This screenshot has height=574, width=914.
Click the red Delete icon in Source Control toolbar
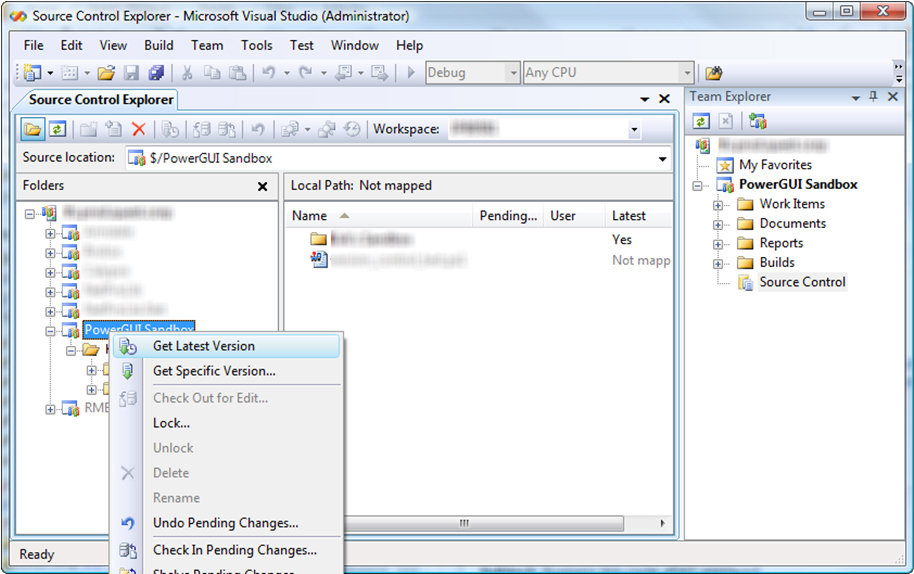click(139, 129)
